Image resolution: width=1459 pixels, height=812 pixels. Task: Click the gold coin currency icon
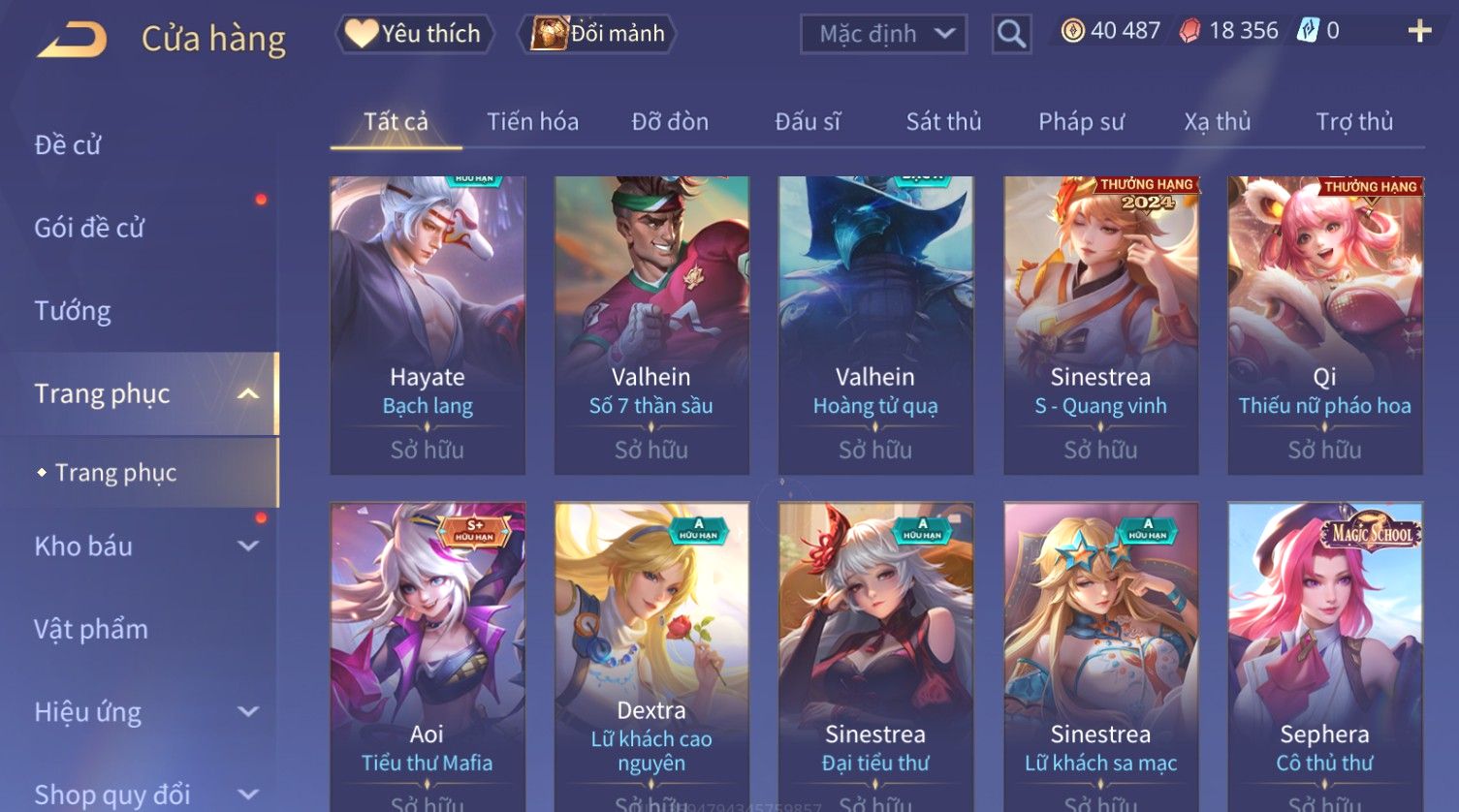(x=1072, y=31)
